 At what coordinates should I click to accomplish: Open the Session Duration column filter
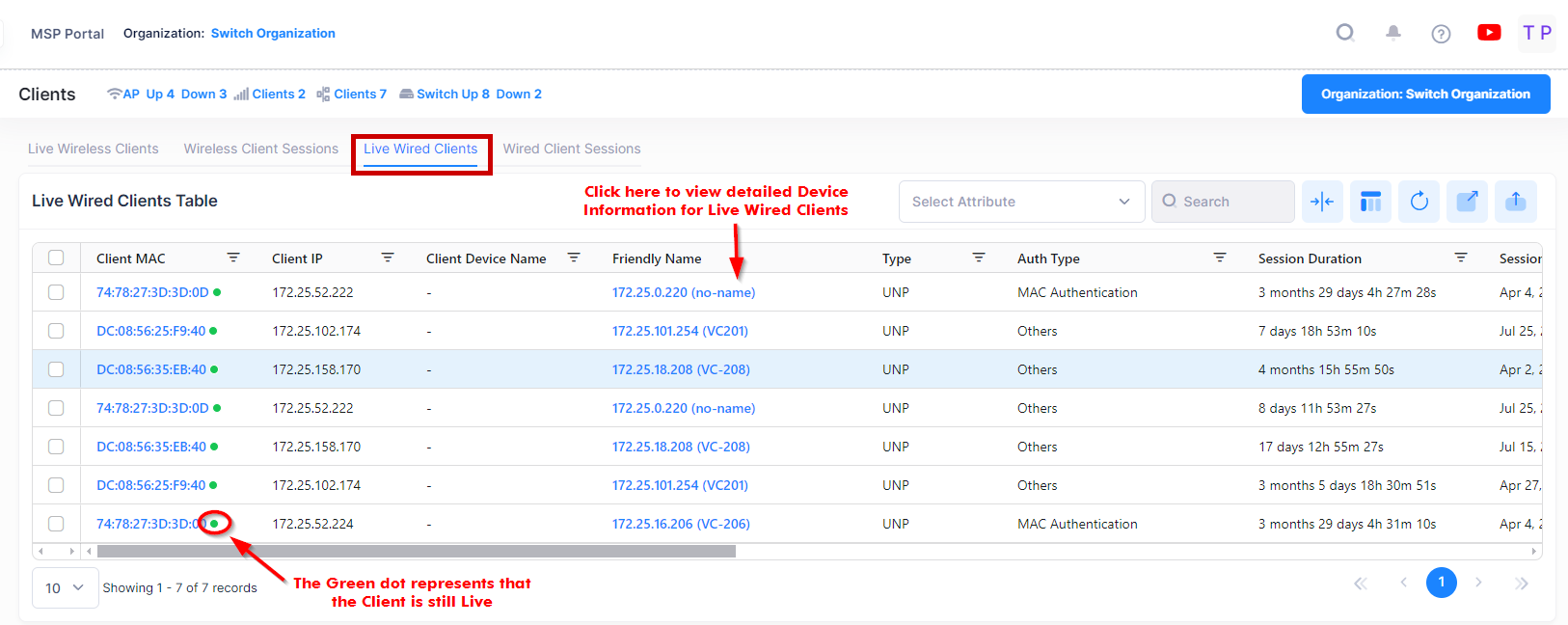click(x=1461, y=258)
